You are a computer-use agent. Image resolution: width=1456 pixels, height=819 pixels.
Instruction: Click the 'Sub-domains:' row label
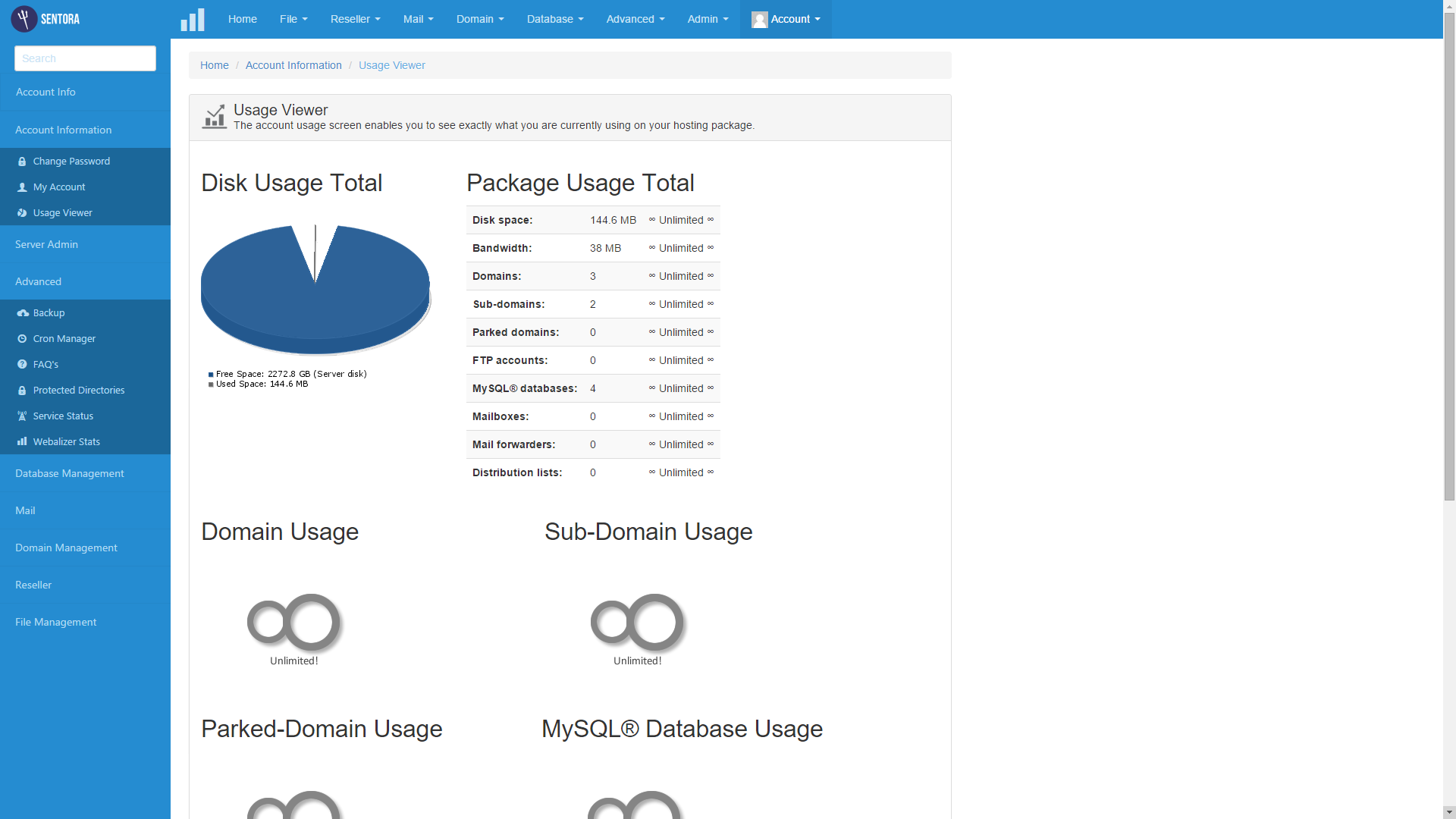(509, 305)
